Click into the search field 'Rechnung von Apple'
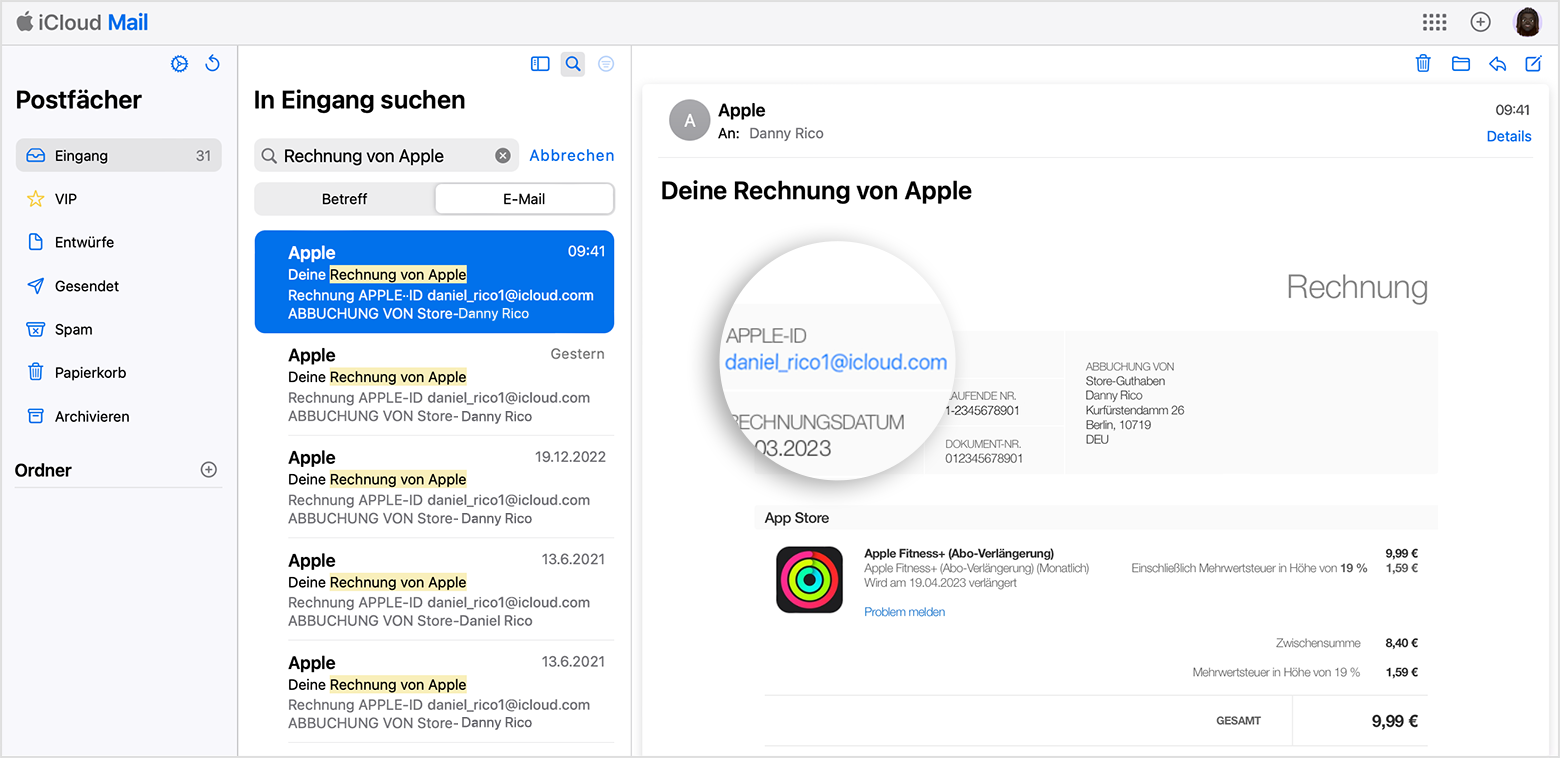The height and width of the screenshot is (758, 1560). coord(386,156)
